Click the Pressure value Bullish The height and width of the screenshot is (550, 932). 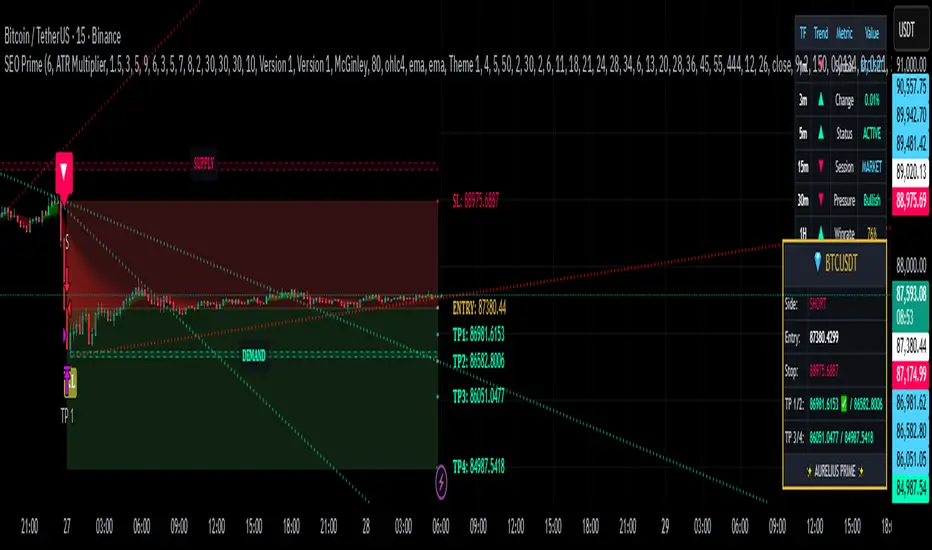(872, 200)
